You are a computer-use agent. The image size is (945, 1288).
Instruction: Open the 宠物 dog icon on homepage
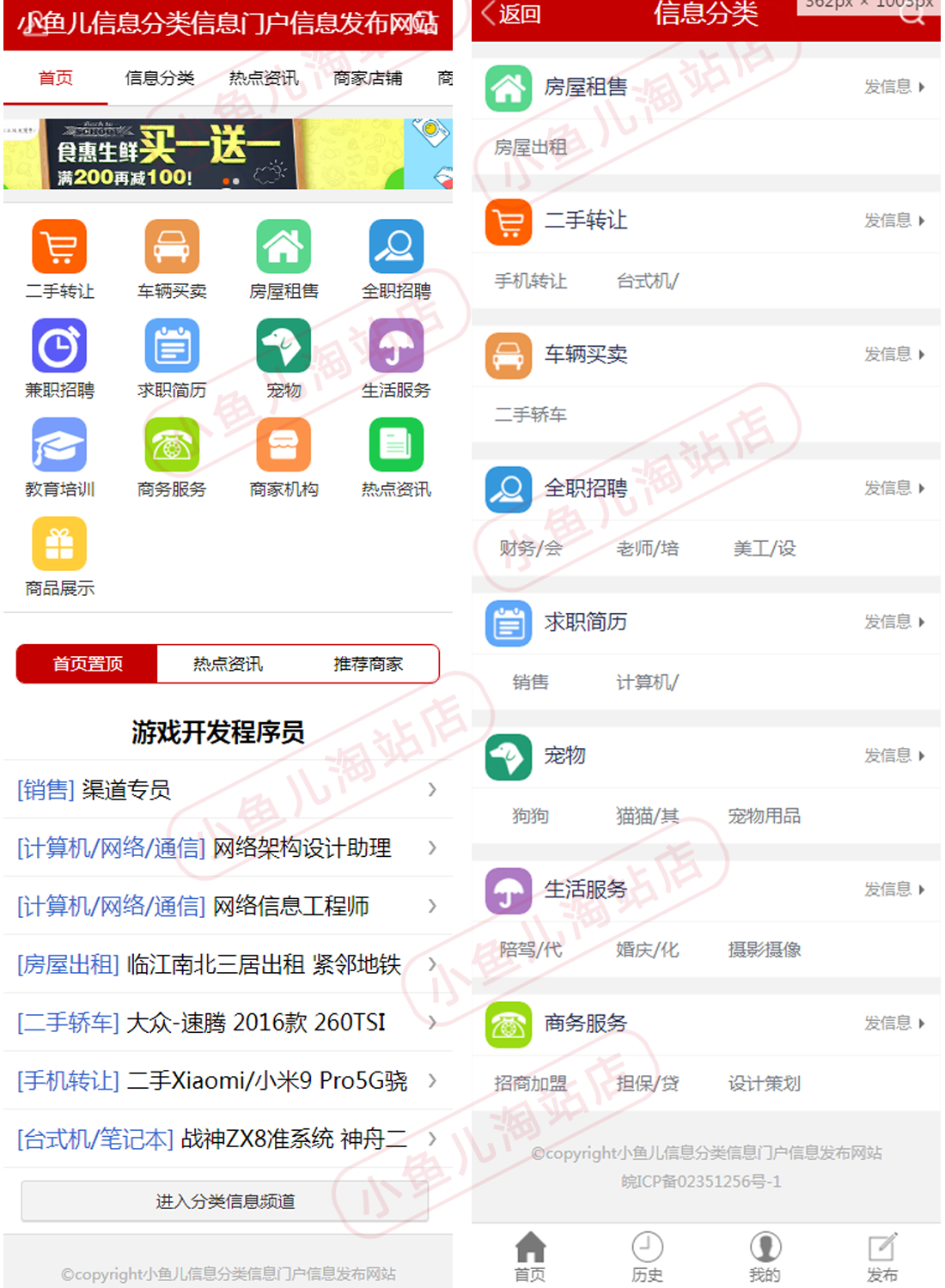[283, 345]
